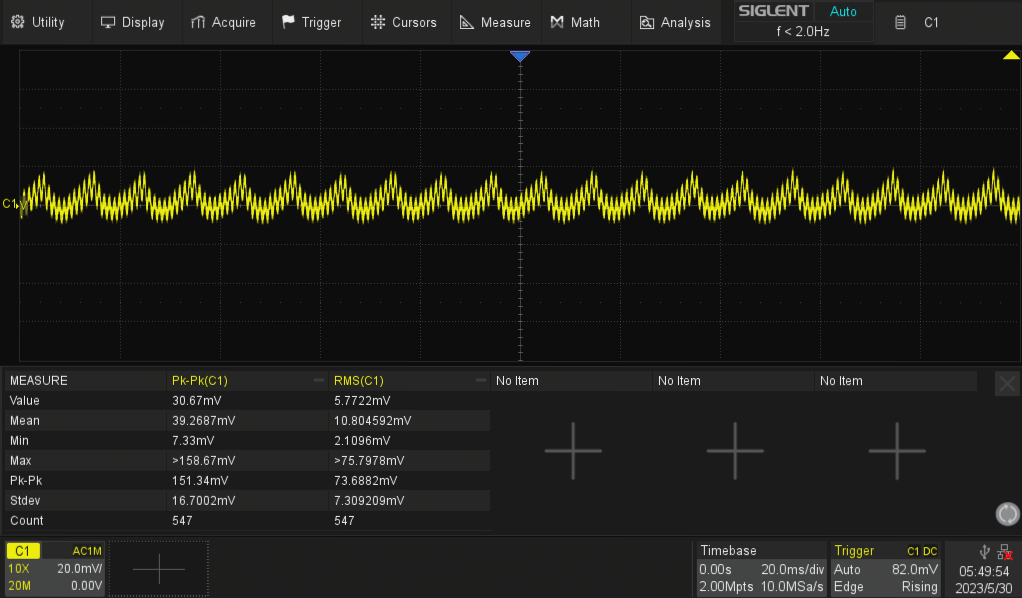1022x598 pixels.
Task: Open the Cursors tool
Action: tap(404, 21)
